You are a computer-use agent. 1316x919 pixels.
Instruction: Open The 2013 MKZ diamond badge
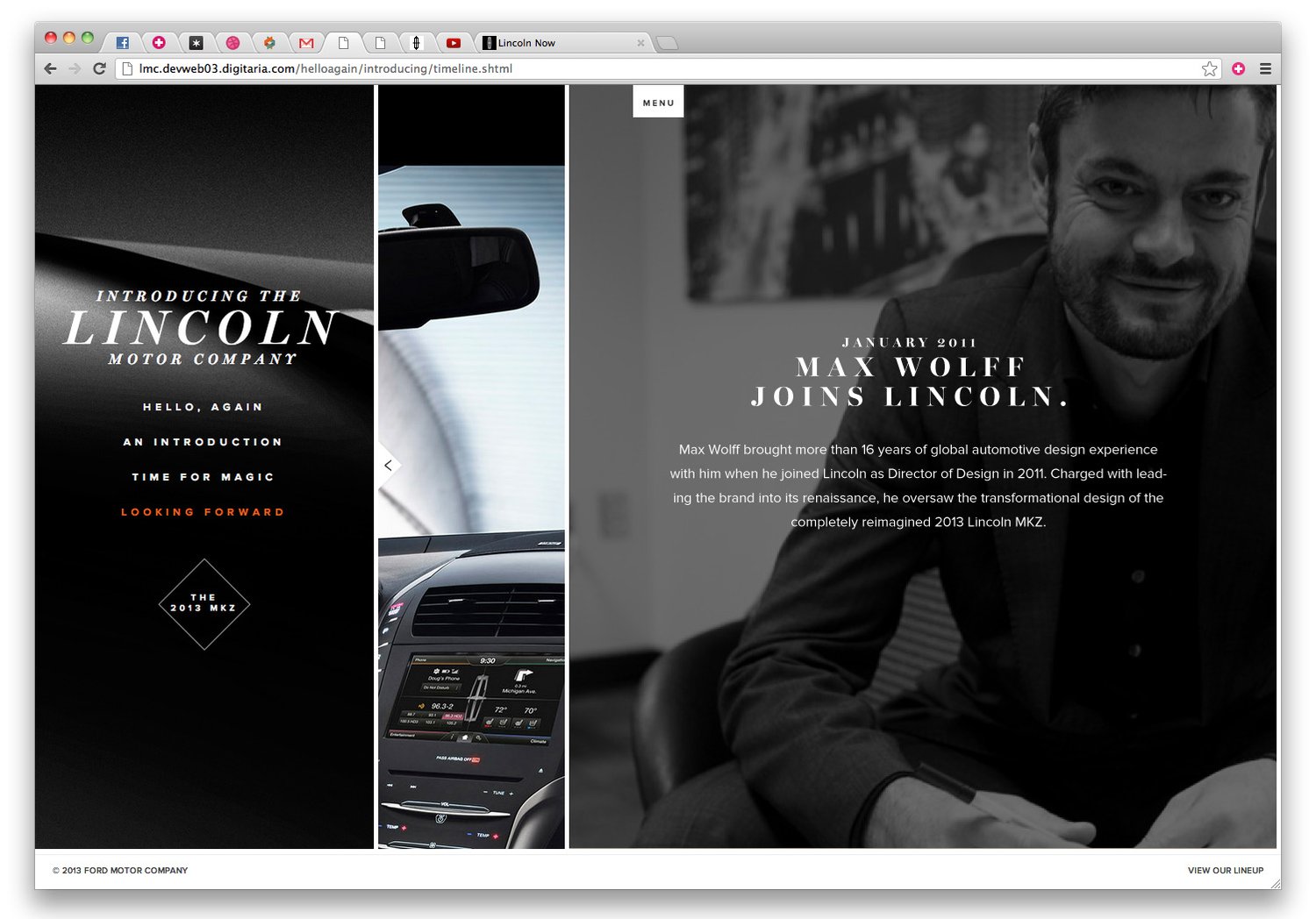pyautogui.click(x=204, y=604)
